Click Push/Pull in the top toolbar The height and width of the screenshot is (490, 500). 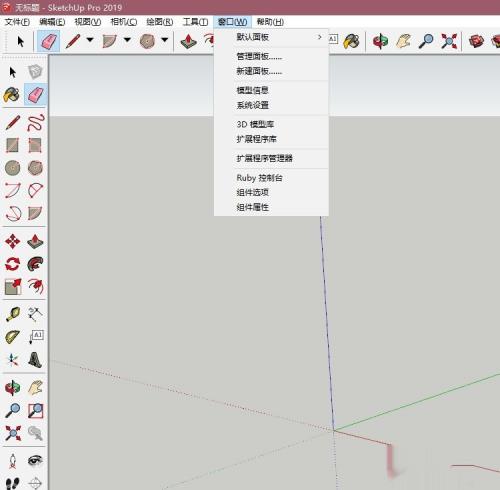(189, 41)
